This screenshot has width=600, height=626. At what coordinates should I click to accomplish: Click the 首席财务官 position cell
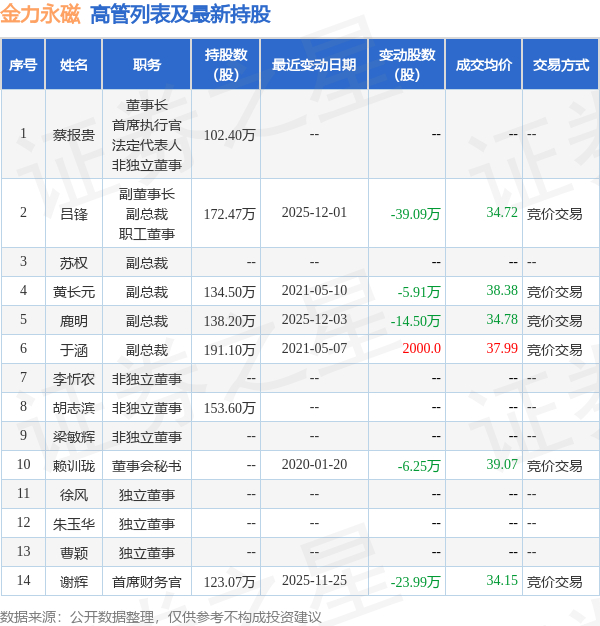147,582
